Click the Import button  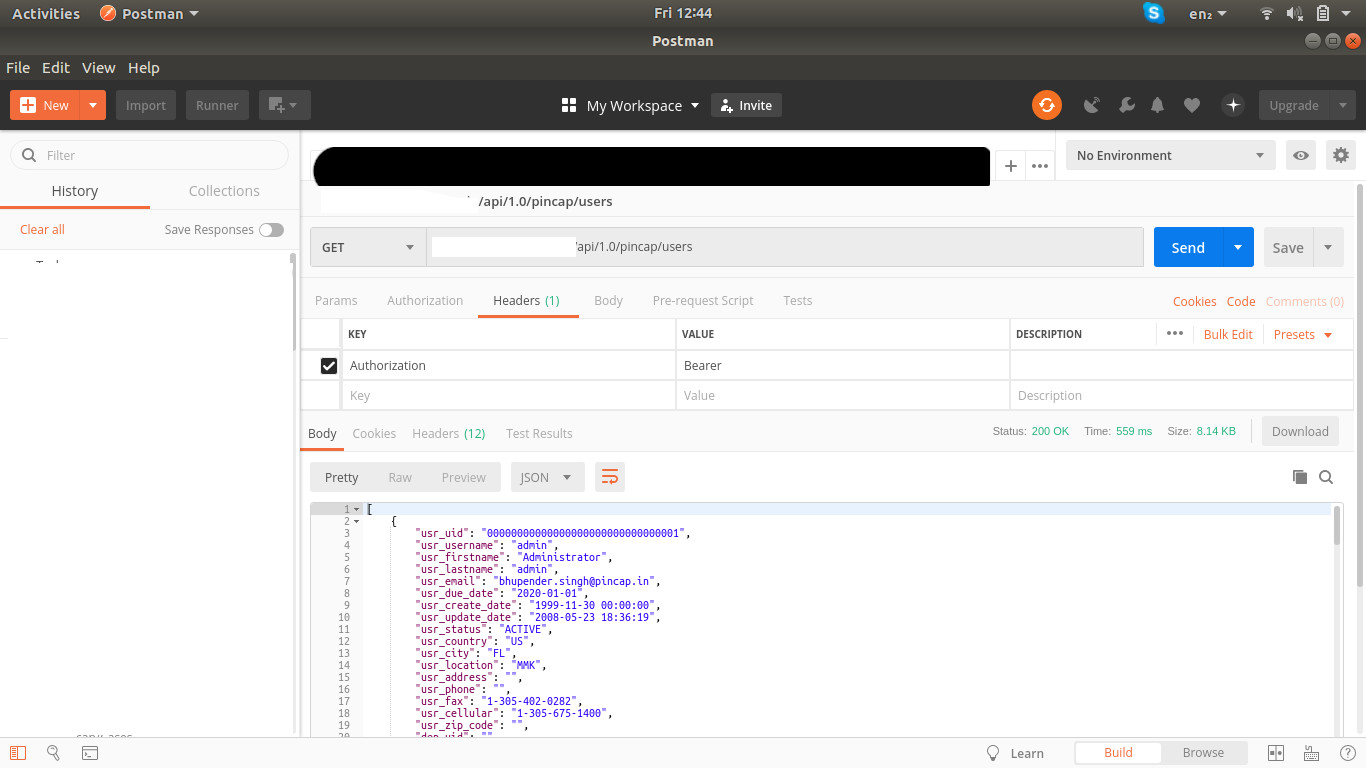click(146, 105)
